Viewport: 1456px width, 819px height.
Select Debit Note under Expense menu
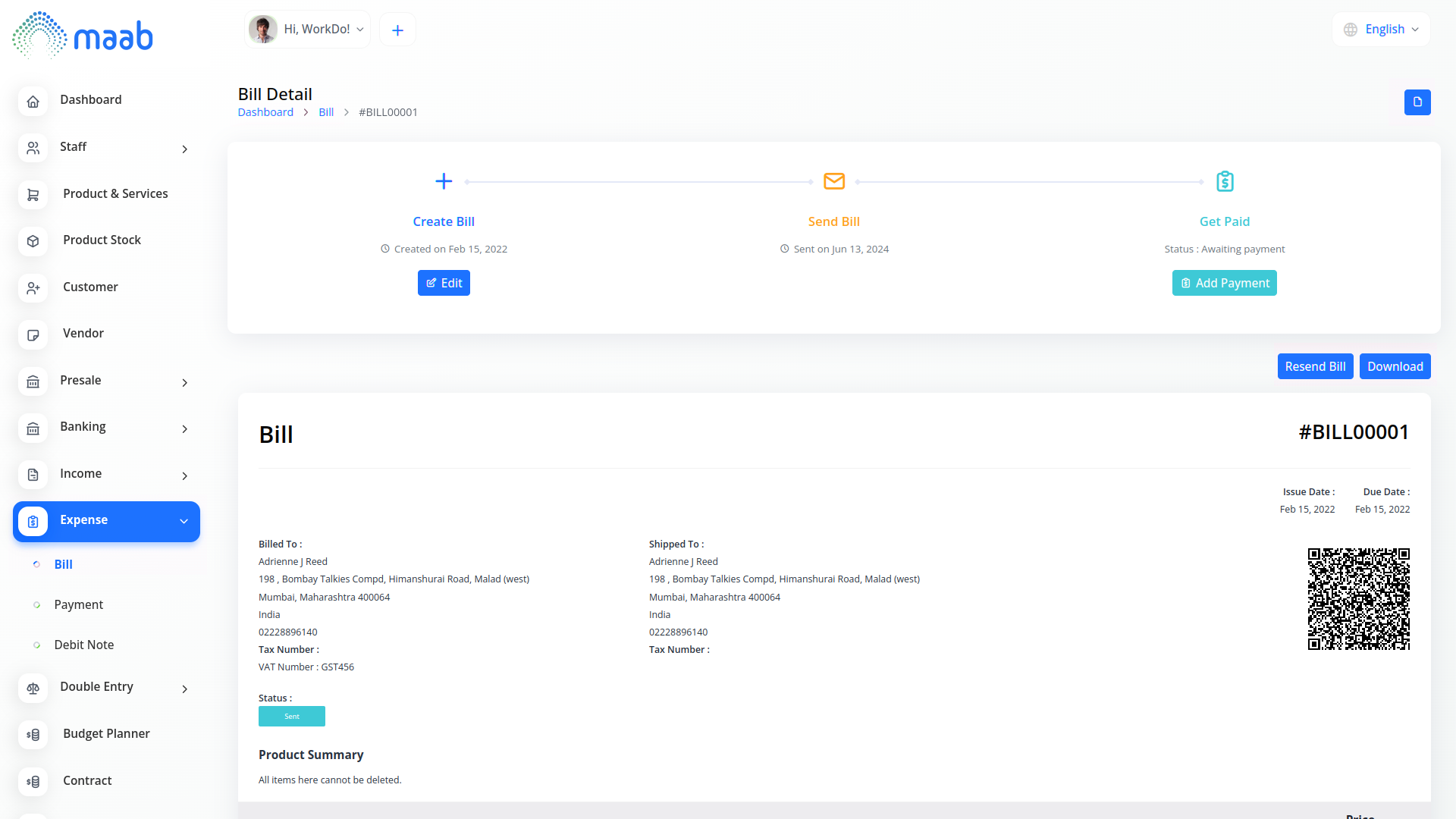click(84, 645)
